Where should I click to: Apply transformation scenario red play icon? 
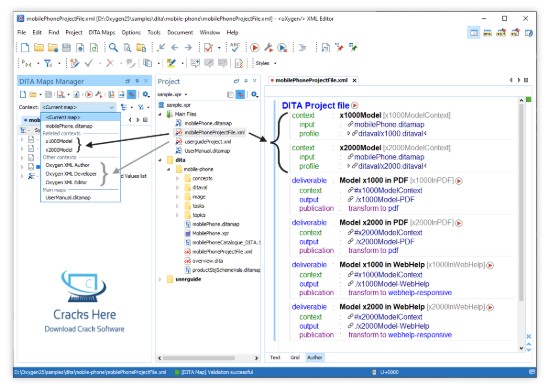[x=255, y=47]
